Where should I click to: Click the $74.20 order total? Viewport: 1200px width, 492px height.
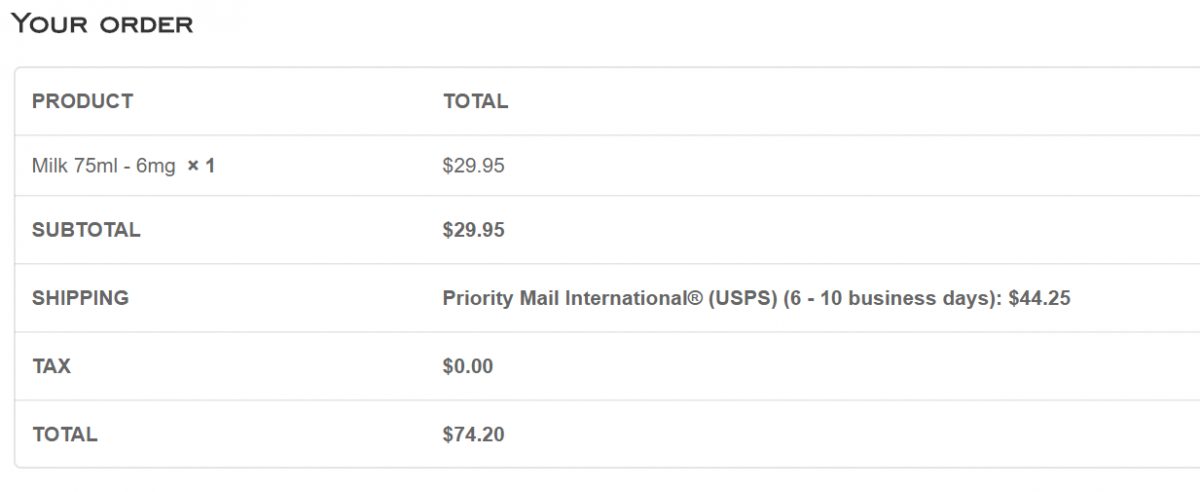[474, 434]
